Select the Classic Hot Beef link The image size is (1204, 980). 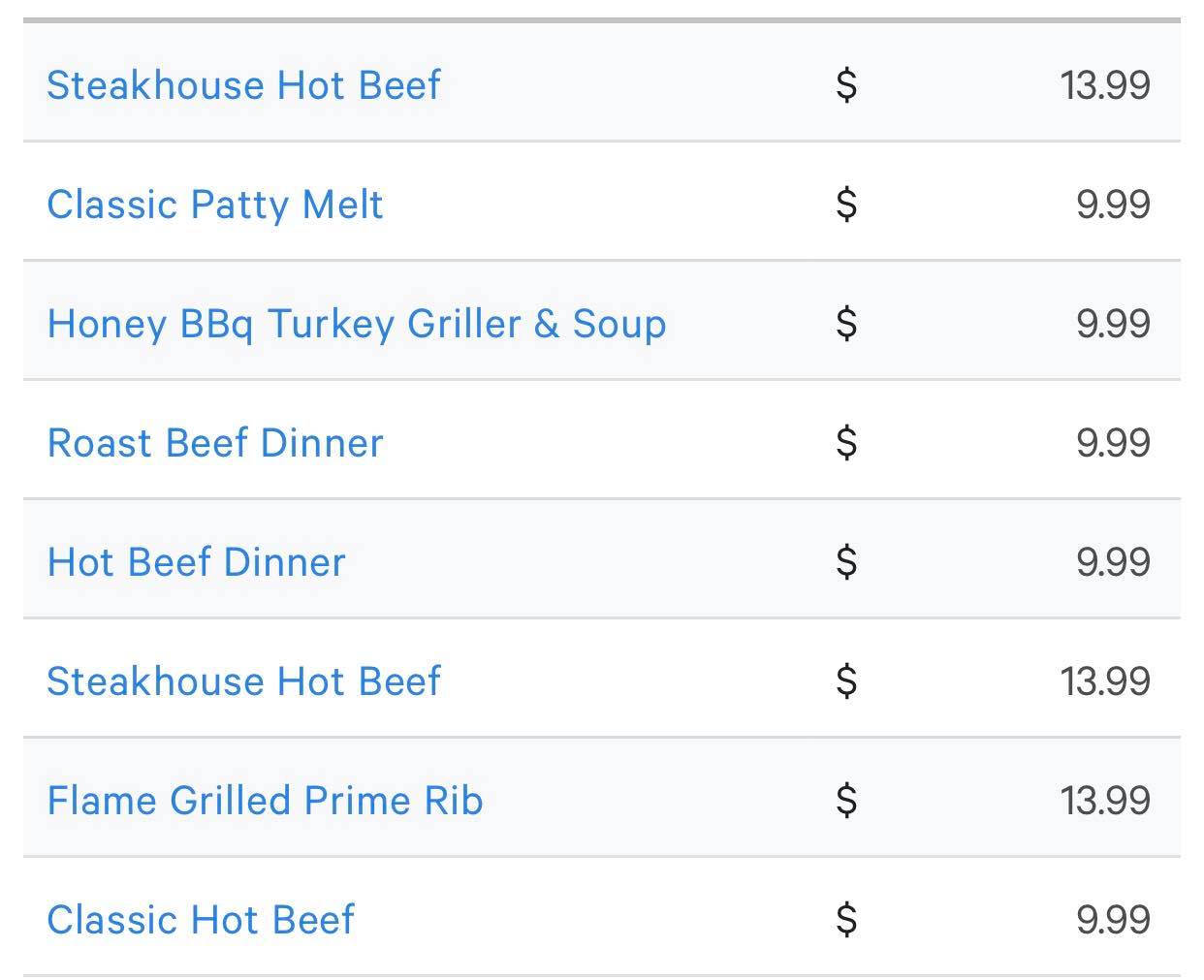(201, 920)
